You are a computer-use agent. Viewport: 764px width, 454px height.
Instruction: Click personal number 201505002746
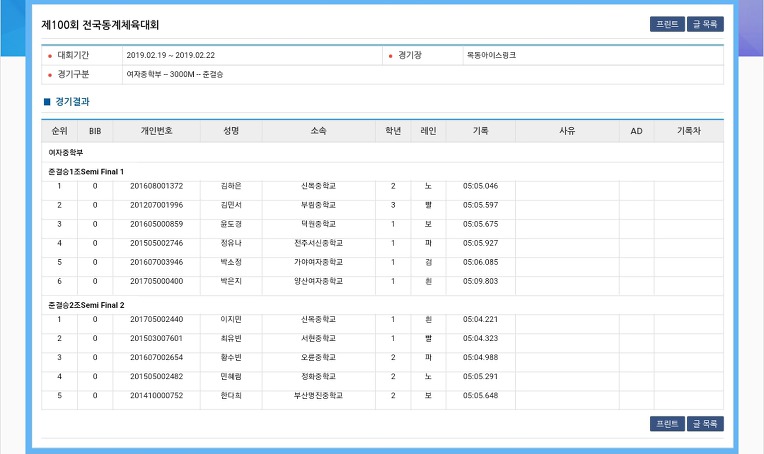(x=156, y=243)
